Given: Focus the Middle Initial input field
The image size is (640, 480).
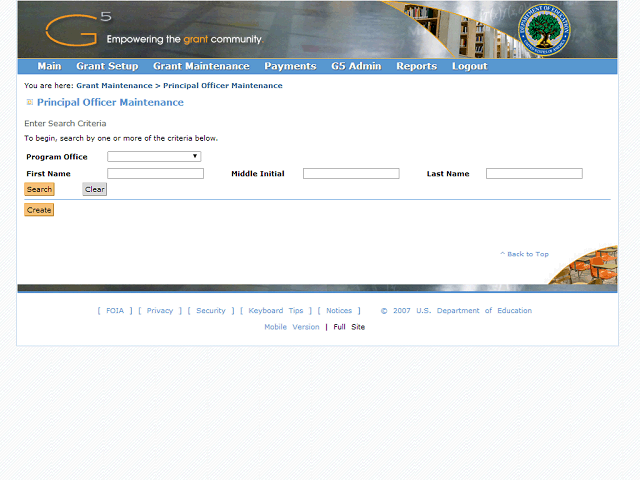Looking at the screenshot, I should point(351,173).
